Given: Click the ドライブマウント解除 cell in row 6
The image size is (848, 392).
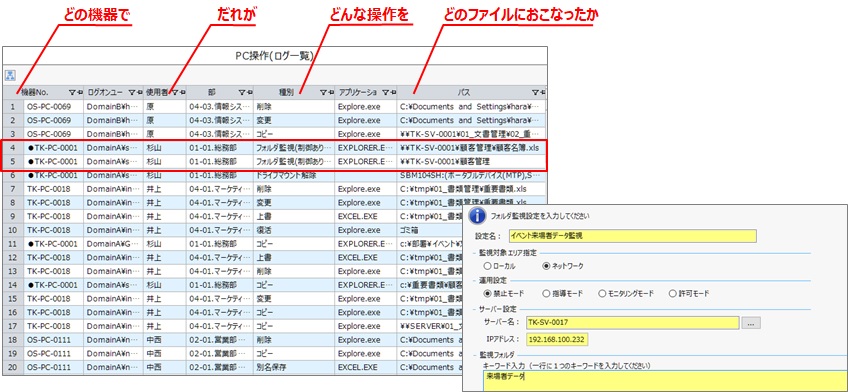Looking at the screenshot, I should [x=294, y=175].
